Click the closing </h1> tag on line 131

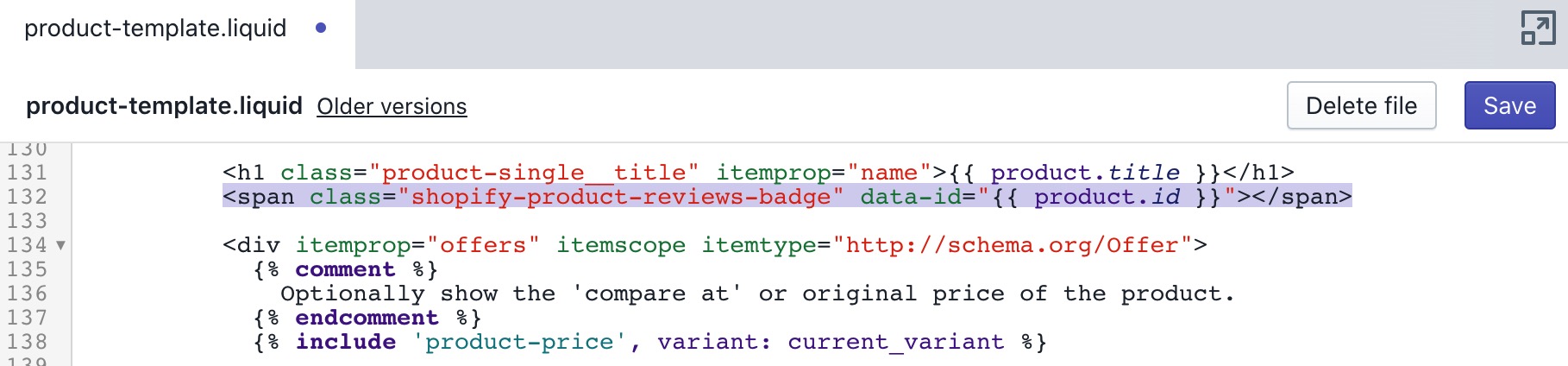tap(1258, 173)
